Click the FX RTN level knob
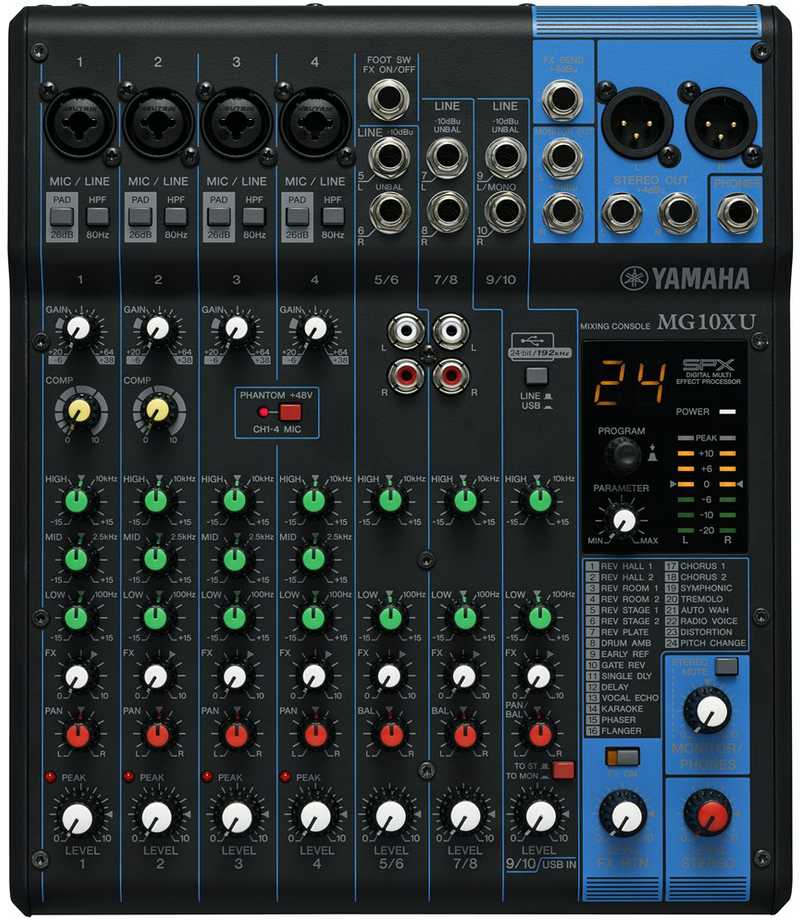 tap(624, 814)
